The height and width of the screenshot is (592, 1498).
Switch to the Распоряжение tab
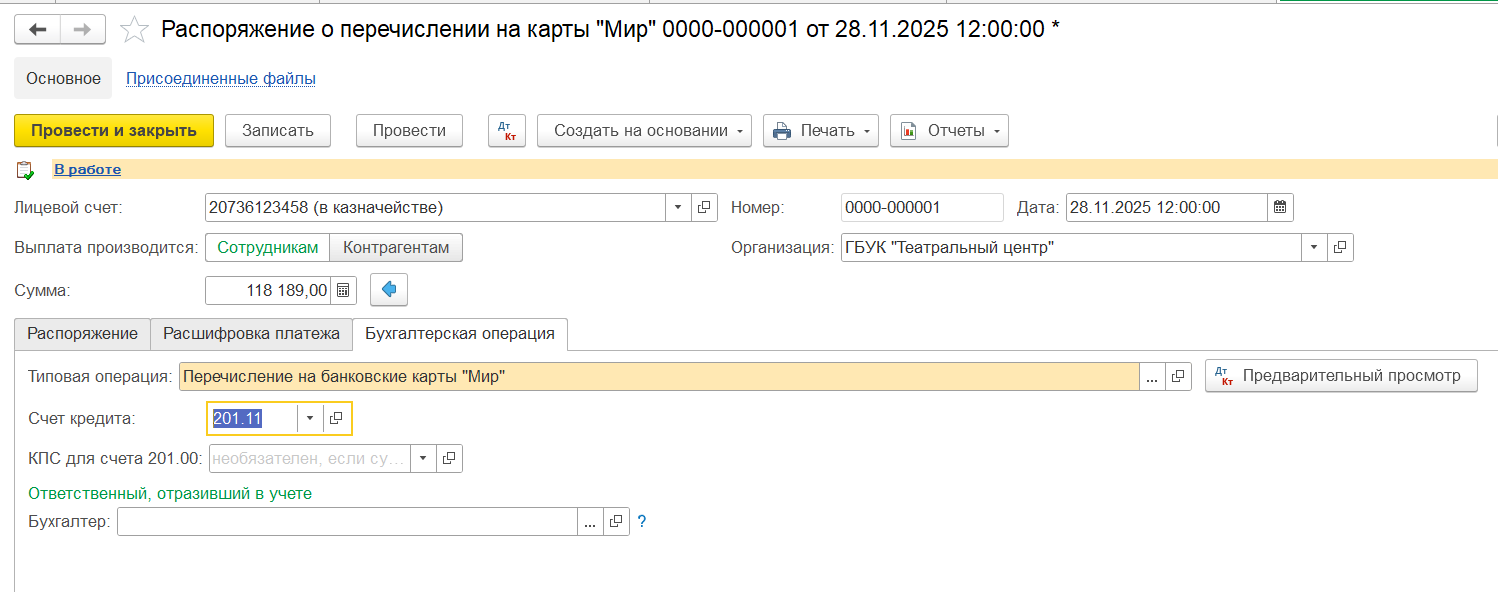point(82,334)
